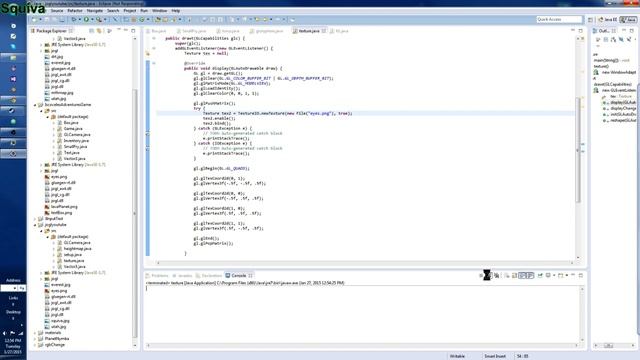Open the Run menu

click(144, 11)
